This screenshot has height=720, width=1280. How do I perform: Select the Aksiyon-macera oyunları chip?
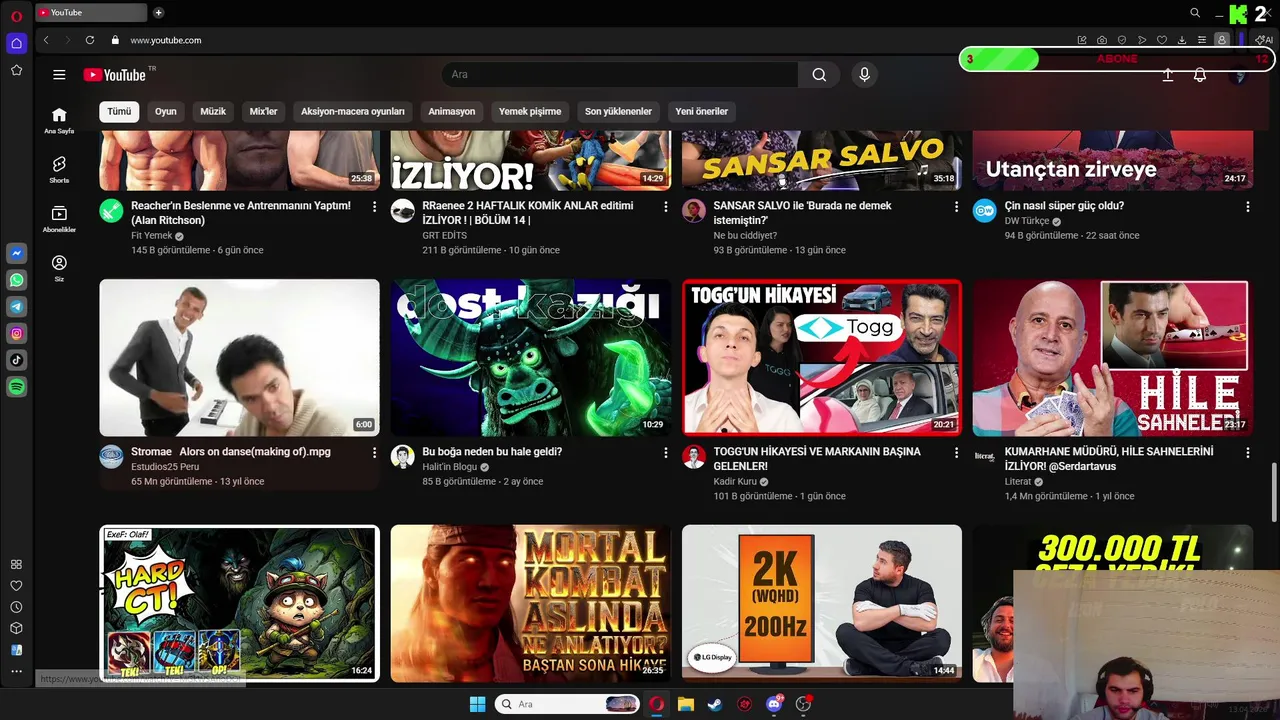pyautogui.click(x=353, y=111)
